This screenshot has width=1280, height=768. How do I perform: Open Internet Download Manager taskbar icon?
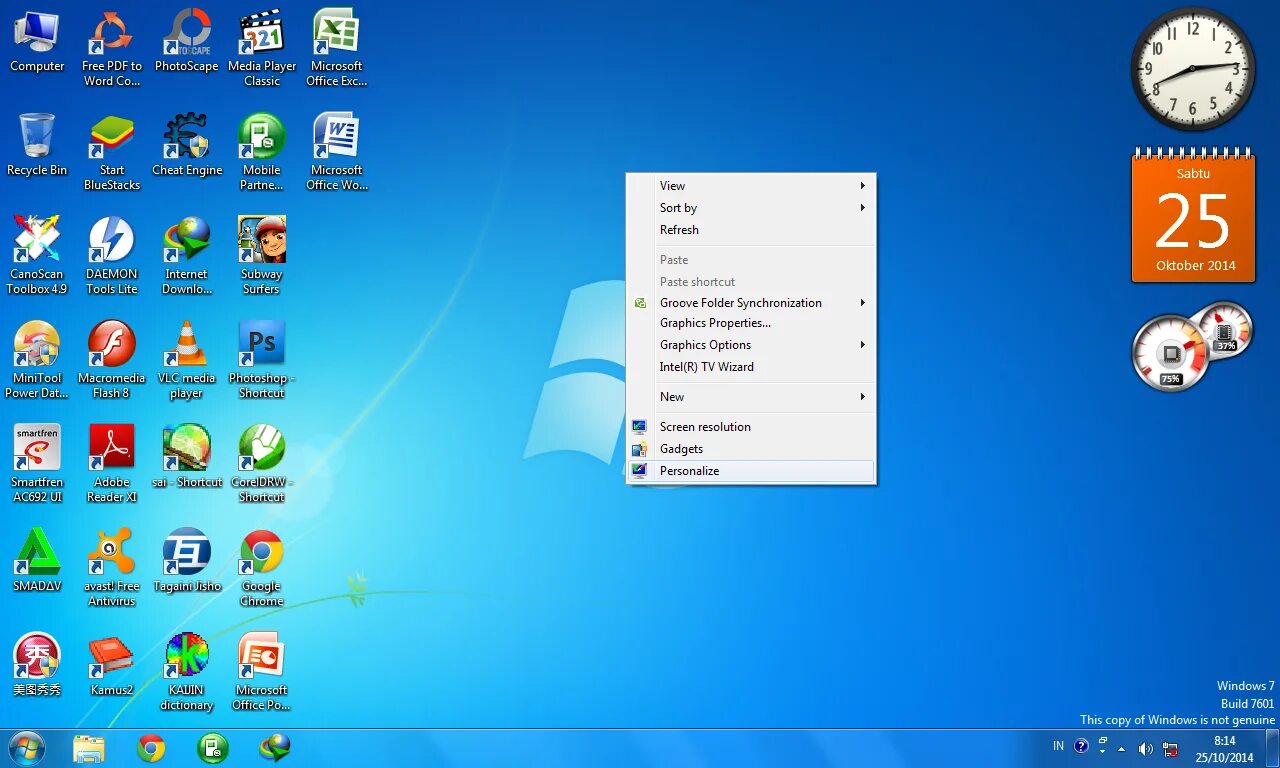(x=275, y=748)
